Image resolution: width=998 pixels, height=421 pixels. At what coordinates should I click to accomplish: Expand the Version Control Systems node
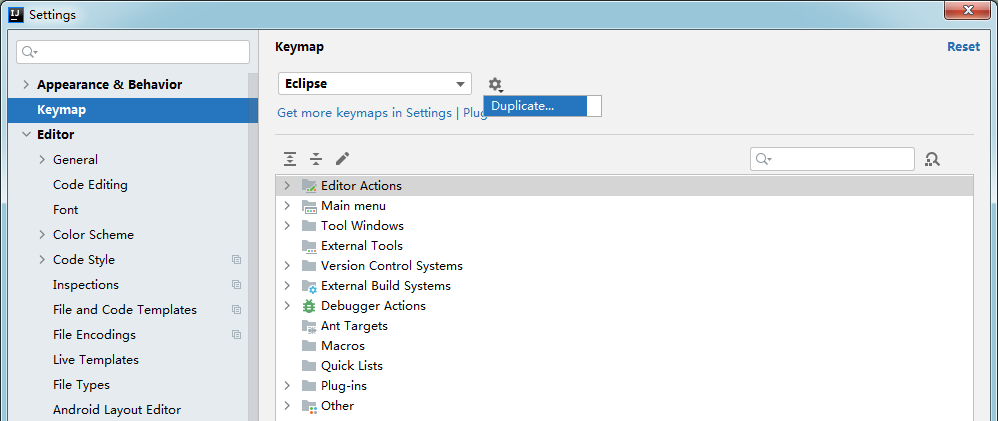pyautogui.click(x=287, y=266)
